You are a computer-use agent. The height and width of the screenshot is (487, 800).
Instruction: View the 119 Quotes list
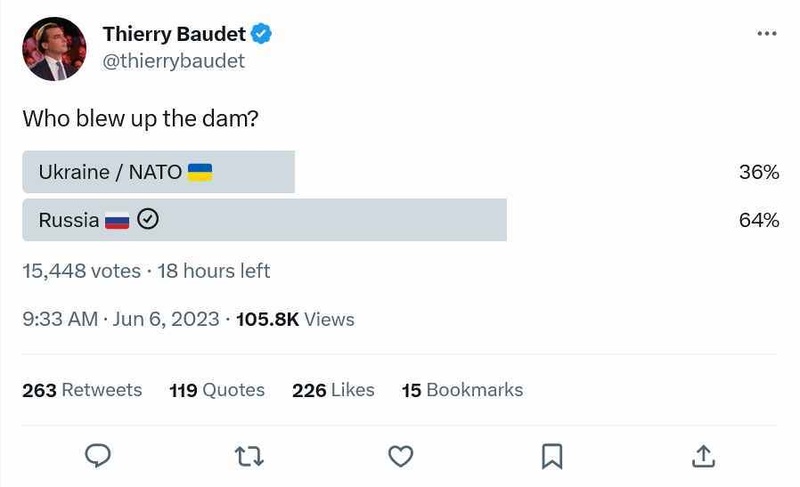tap(217, 390)
